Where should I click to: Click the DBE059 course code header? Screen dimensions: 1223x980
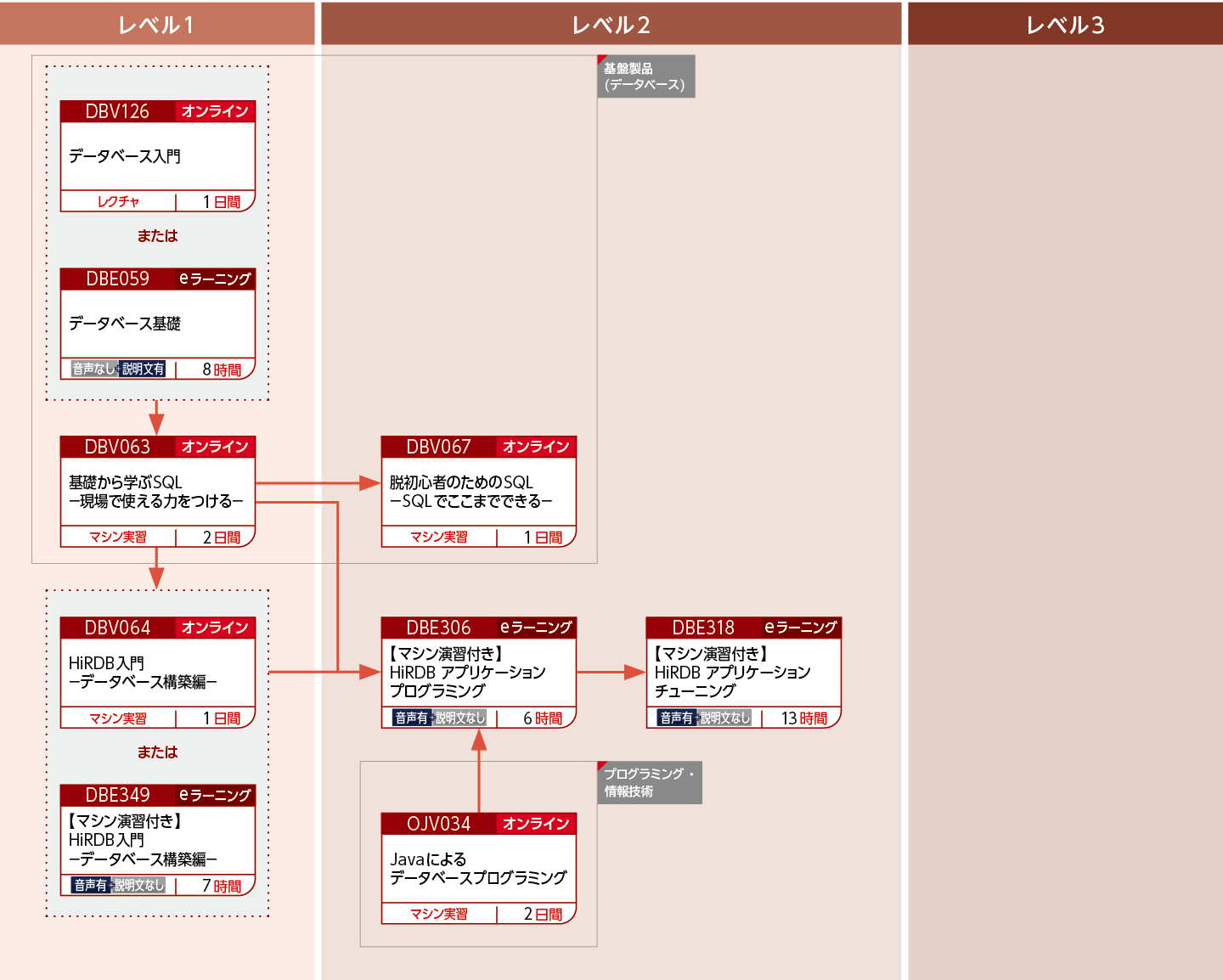(x=117, y=279)
